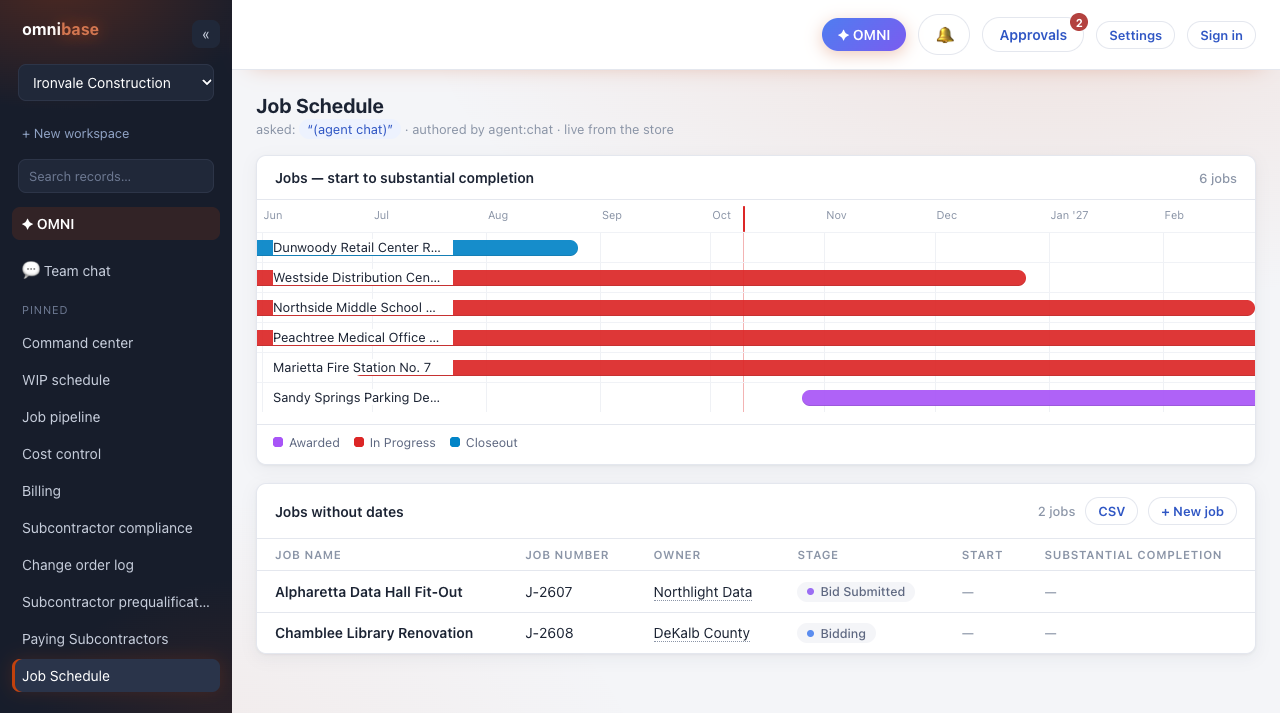Image resolution: width=1280 pixels, height=713 pixels.
Task: Click the Job Number column header
Action: [567, 555]
